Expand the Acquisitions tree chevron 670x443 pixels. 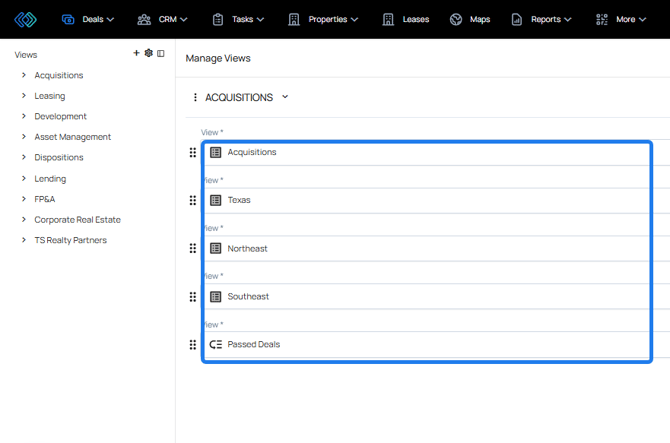[x=24, y=75]
